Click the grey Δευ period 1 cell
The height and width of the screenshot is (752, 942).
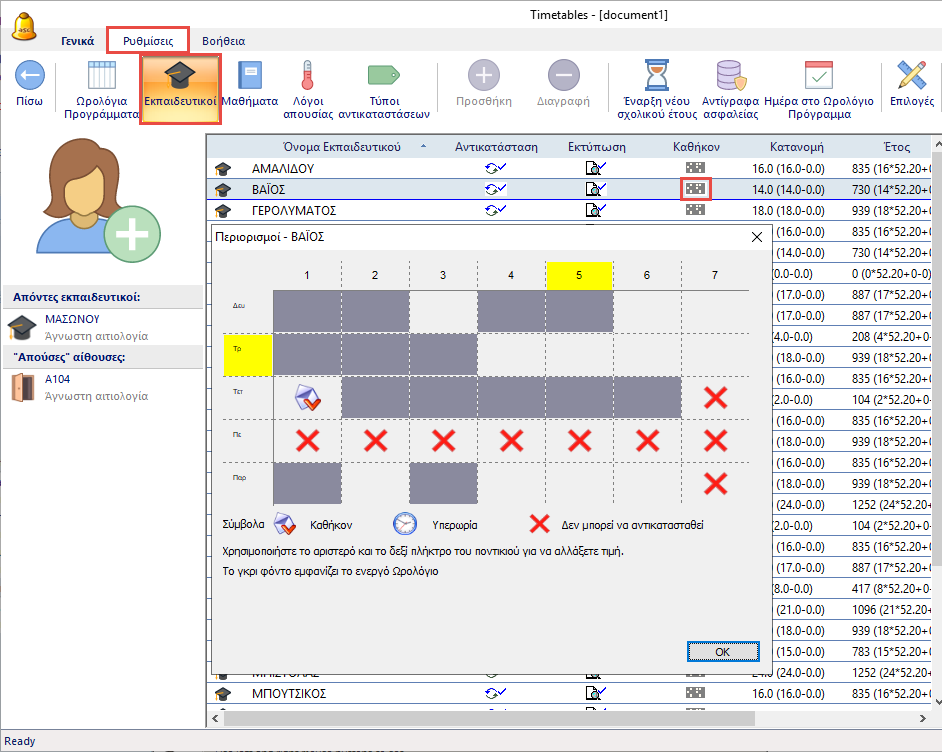click(308, 312)
